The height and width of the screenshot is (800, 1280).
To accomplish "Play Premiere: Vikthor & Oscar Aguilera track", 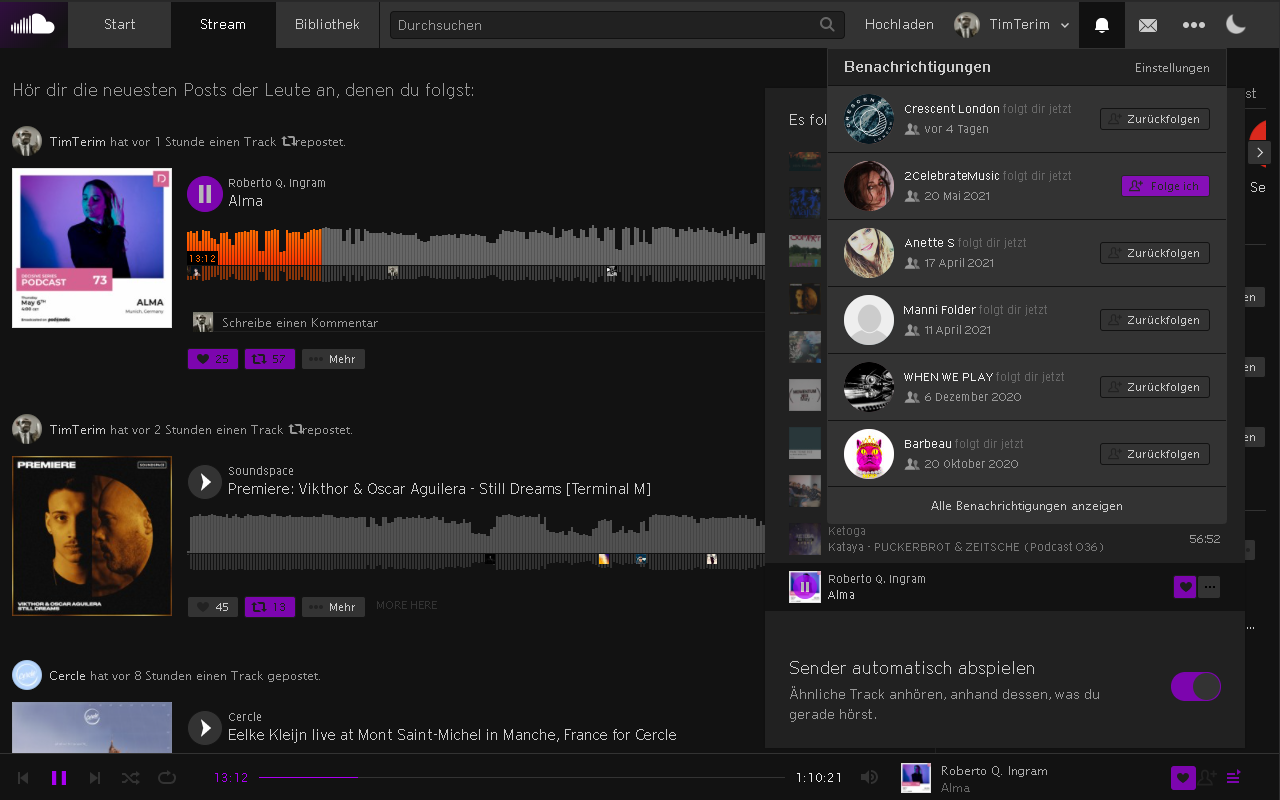I will [205, 482].
